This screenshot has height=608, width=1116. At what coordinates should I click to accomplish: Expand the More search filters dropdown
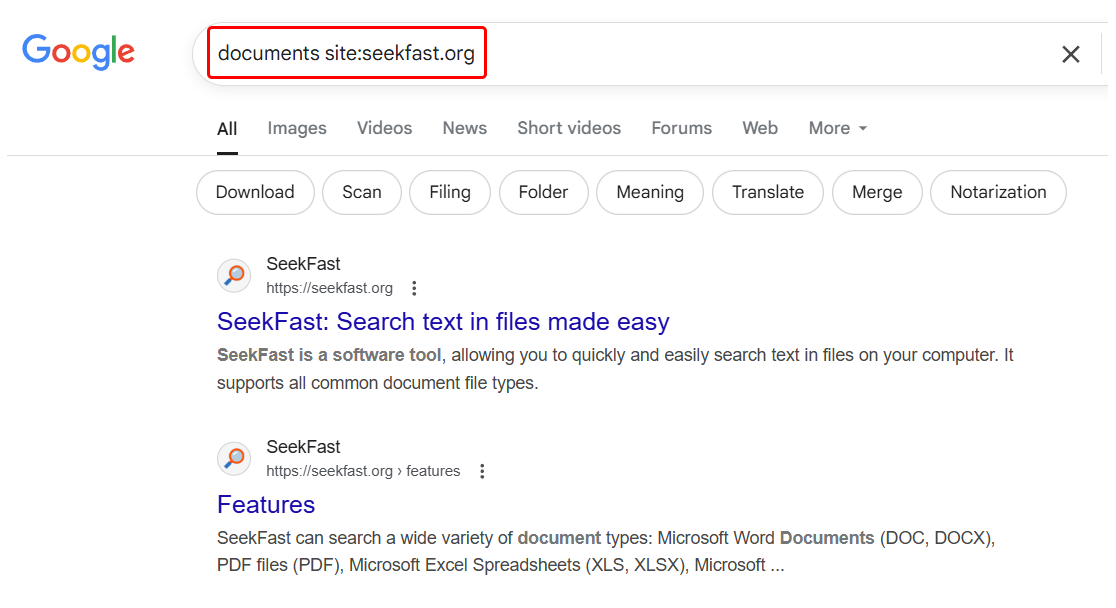(837, 128)
